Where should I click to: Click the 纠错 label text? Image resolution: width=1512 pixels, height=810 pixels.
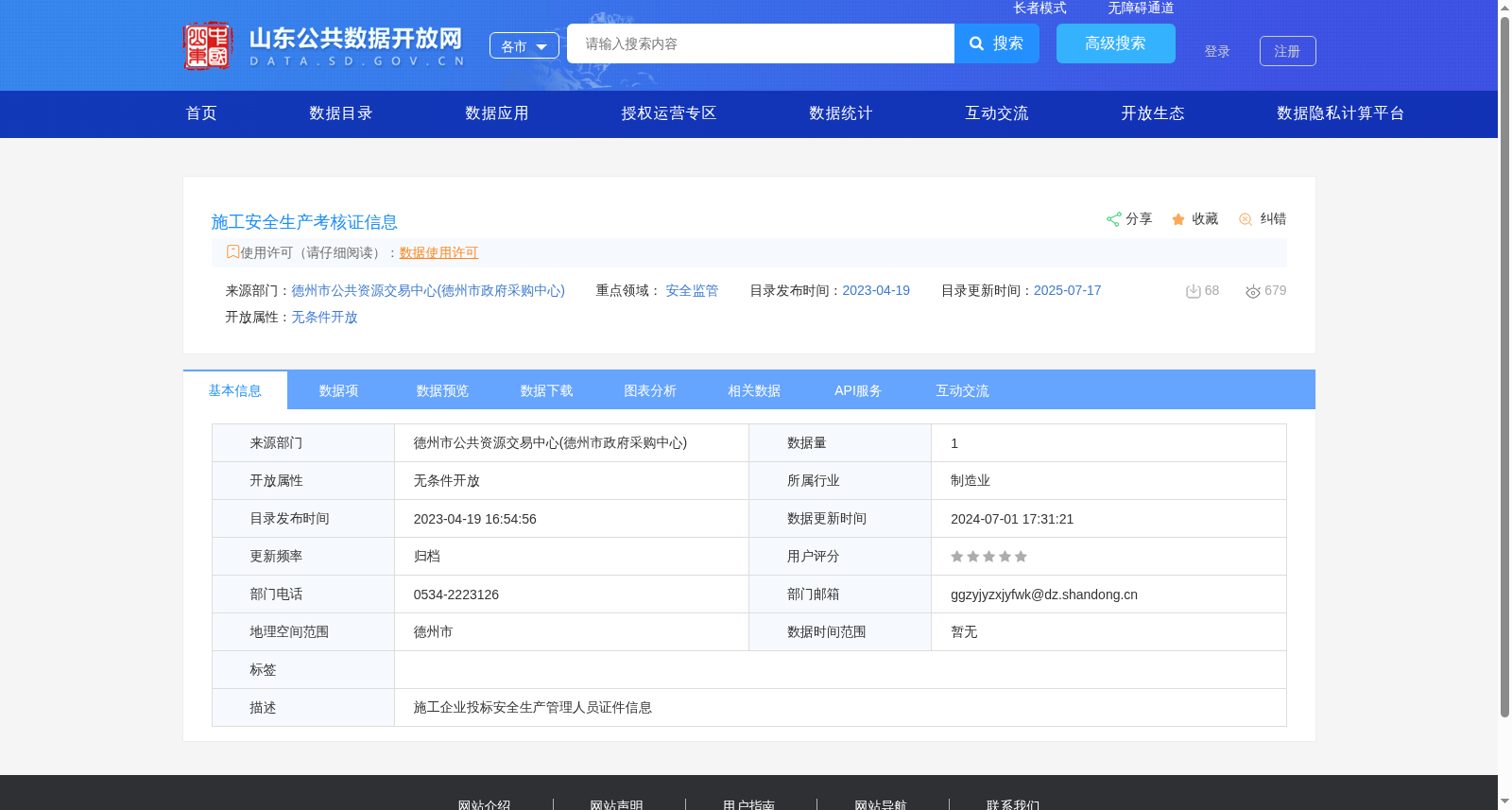(x=1273, y=218)
